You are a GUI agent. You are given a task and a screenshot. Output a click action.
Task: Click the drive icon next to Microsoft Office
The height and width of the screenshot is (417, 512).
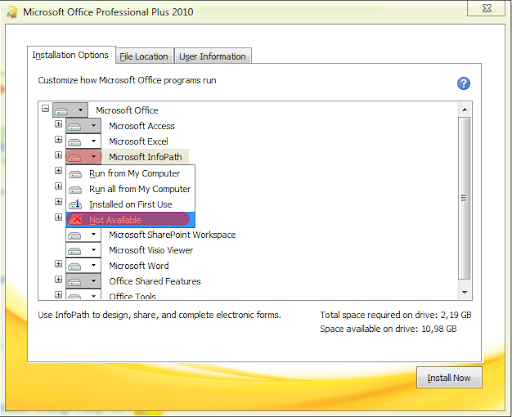pos(62,110)
